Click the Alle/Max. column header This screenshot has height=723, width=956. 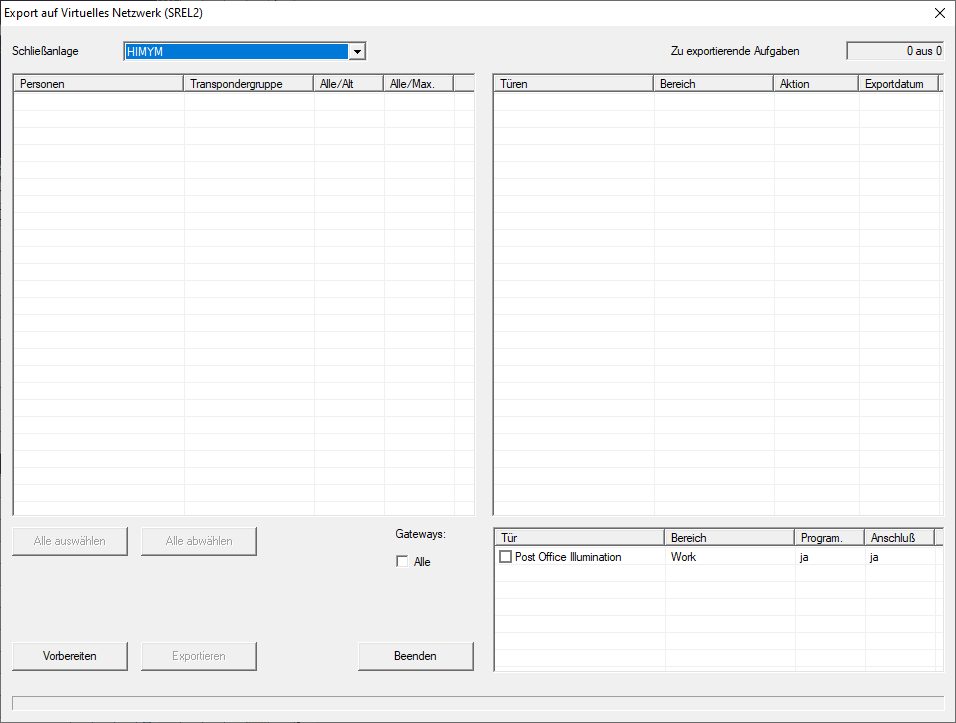point(418,84)
